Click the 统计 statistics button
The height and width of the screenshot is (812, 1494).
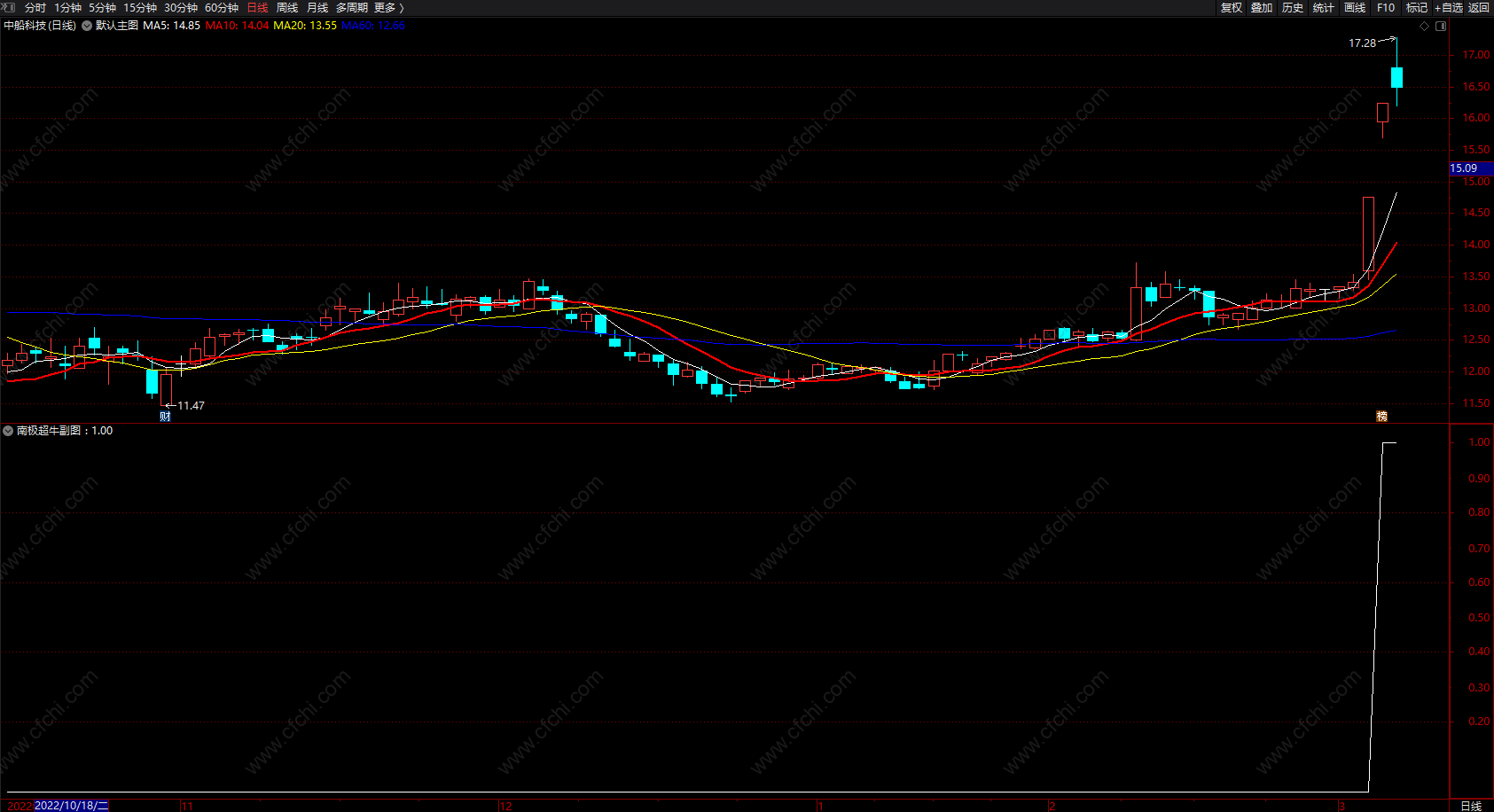click(x=1324, y=7)
